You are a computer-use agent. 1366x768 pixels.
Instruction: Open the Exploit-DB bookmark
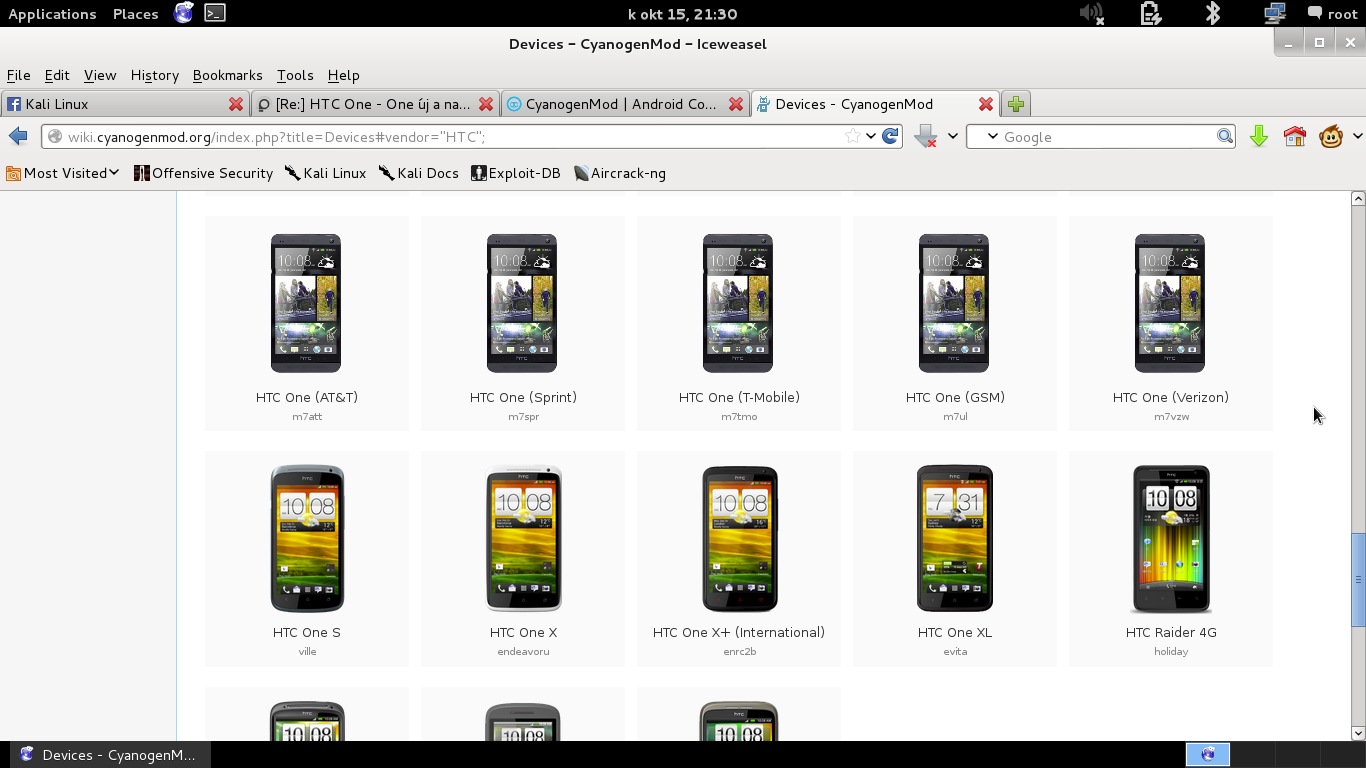(x=516, y=173)
